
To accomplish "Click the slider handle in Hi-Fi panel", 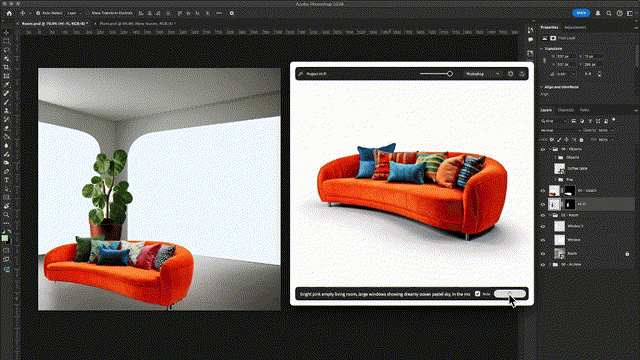I will pos(449,74).
